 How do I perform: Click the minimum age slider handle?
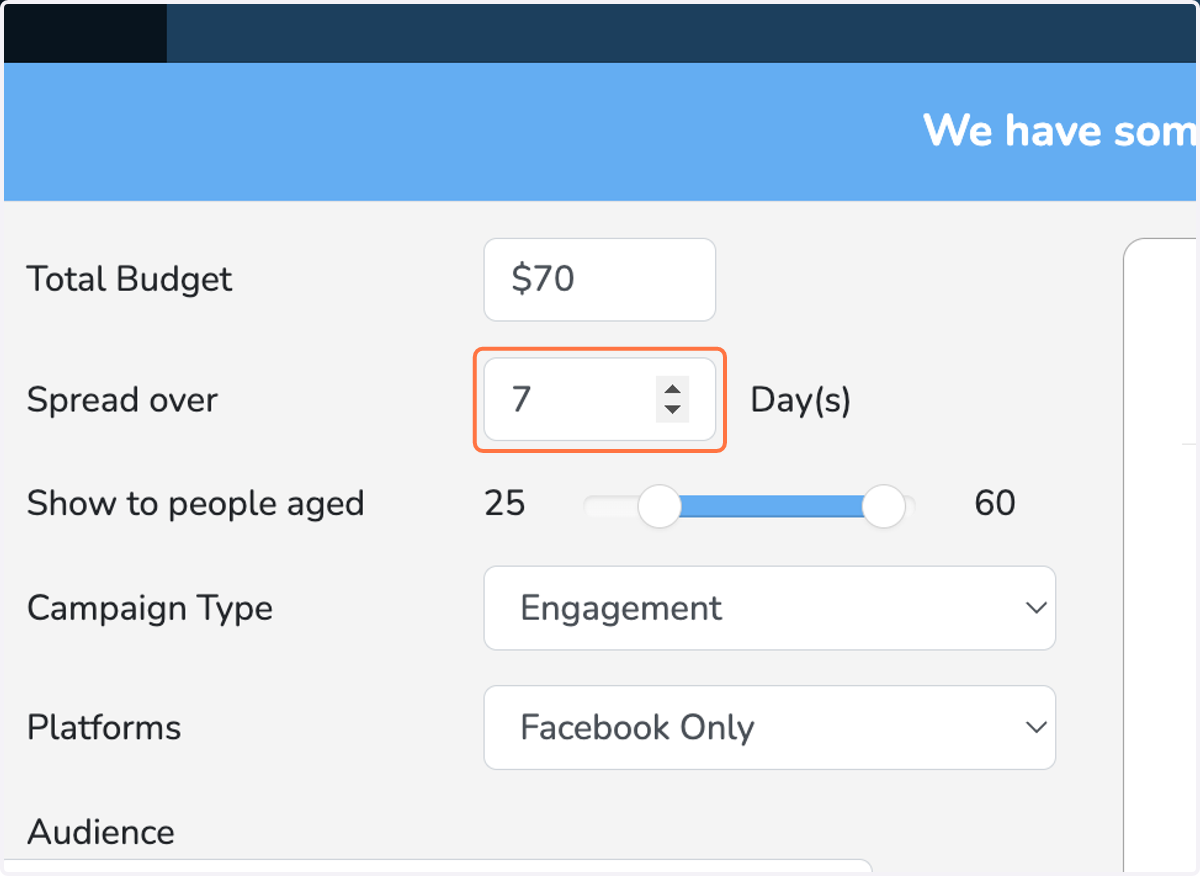coord(659,507)
